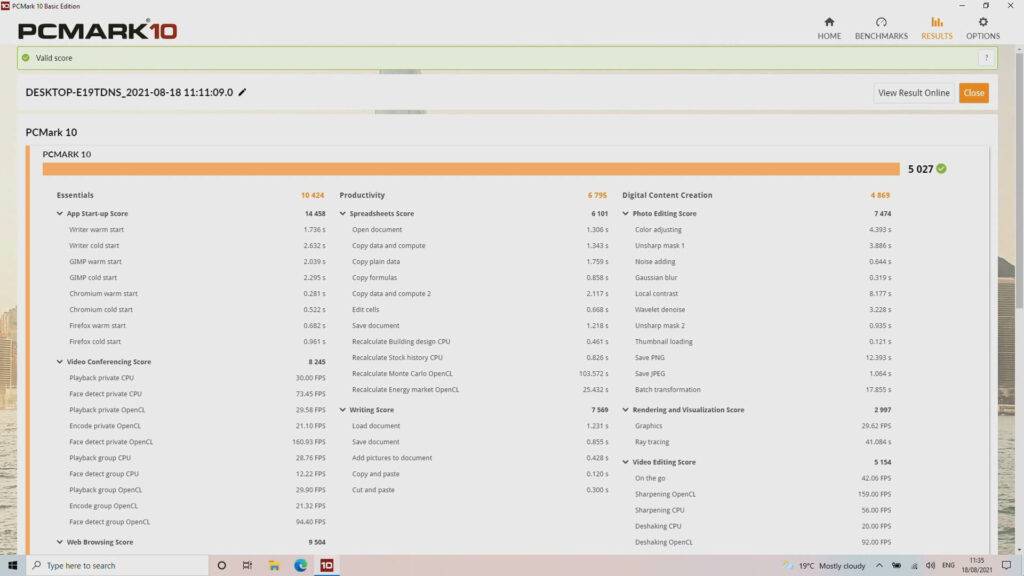Screen dimensions: 1024x576
Task: Open the BENCHMARKS section
Action: 881,28
